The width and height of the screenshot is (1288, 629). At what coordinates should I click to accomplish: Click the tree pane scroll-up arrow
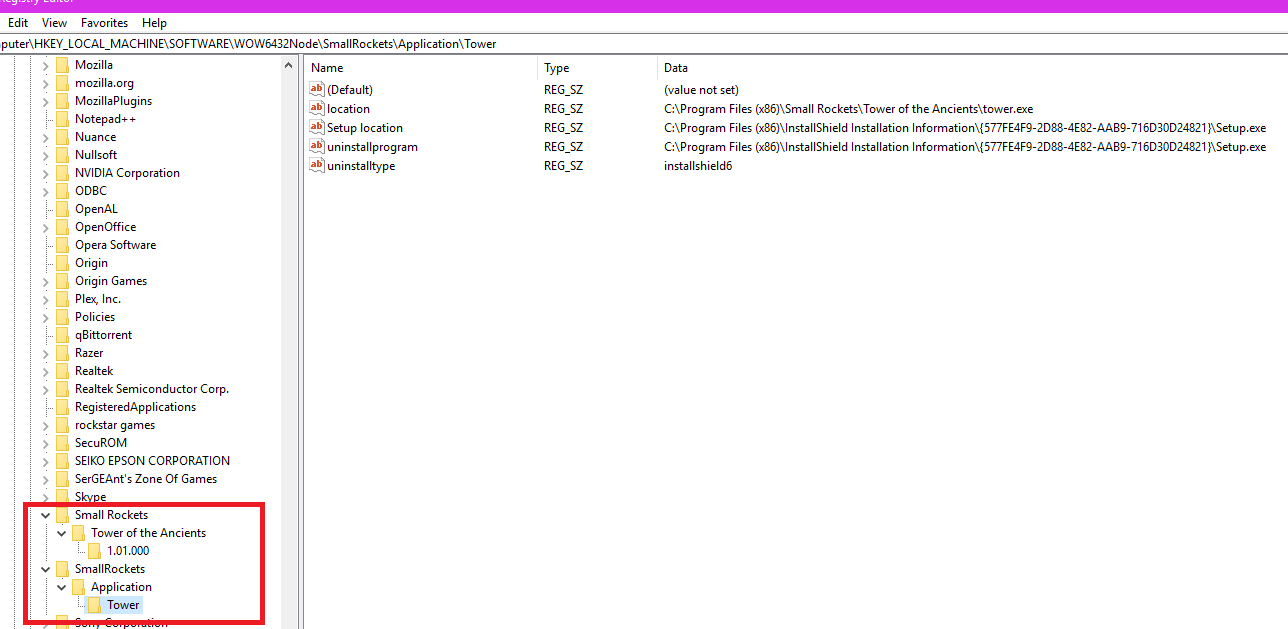291,64
